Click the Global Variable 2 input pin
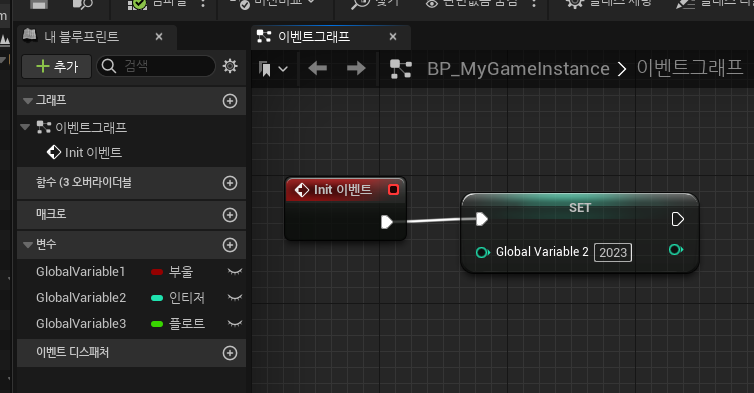 coord(483,252)
